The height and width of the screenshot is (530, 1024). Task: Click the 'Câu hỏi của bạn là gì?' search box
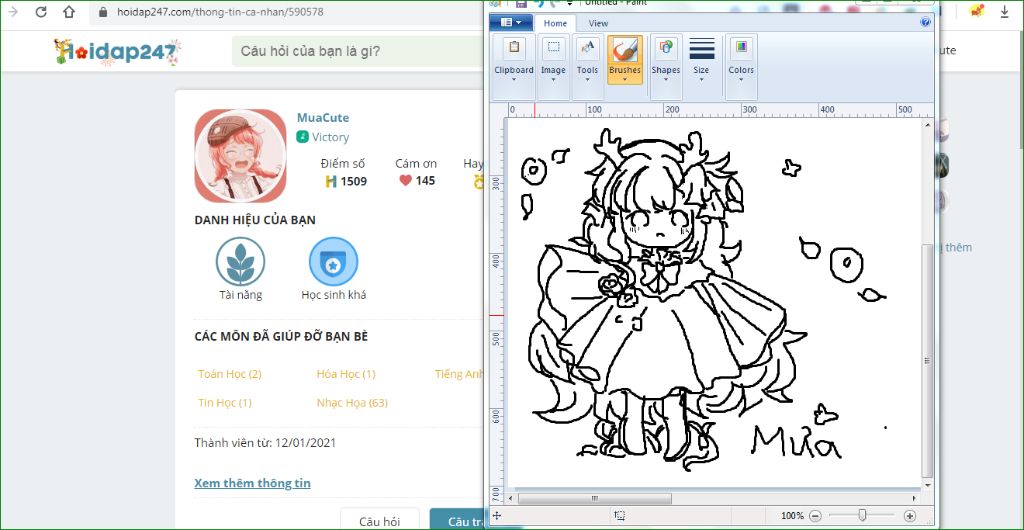click(x=359, y=51)
